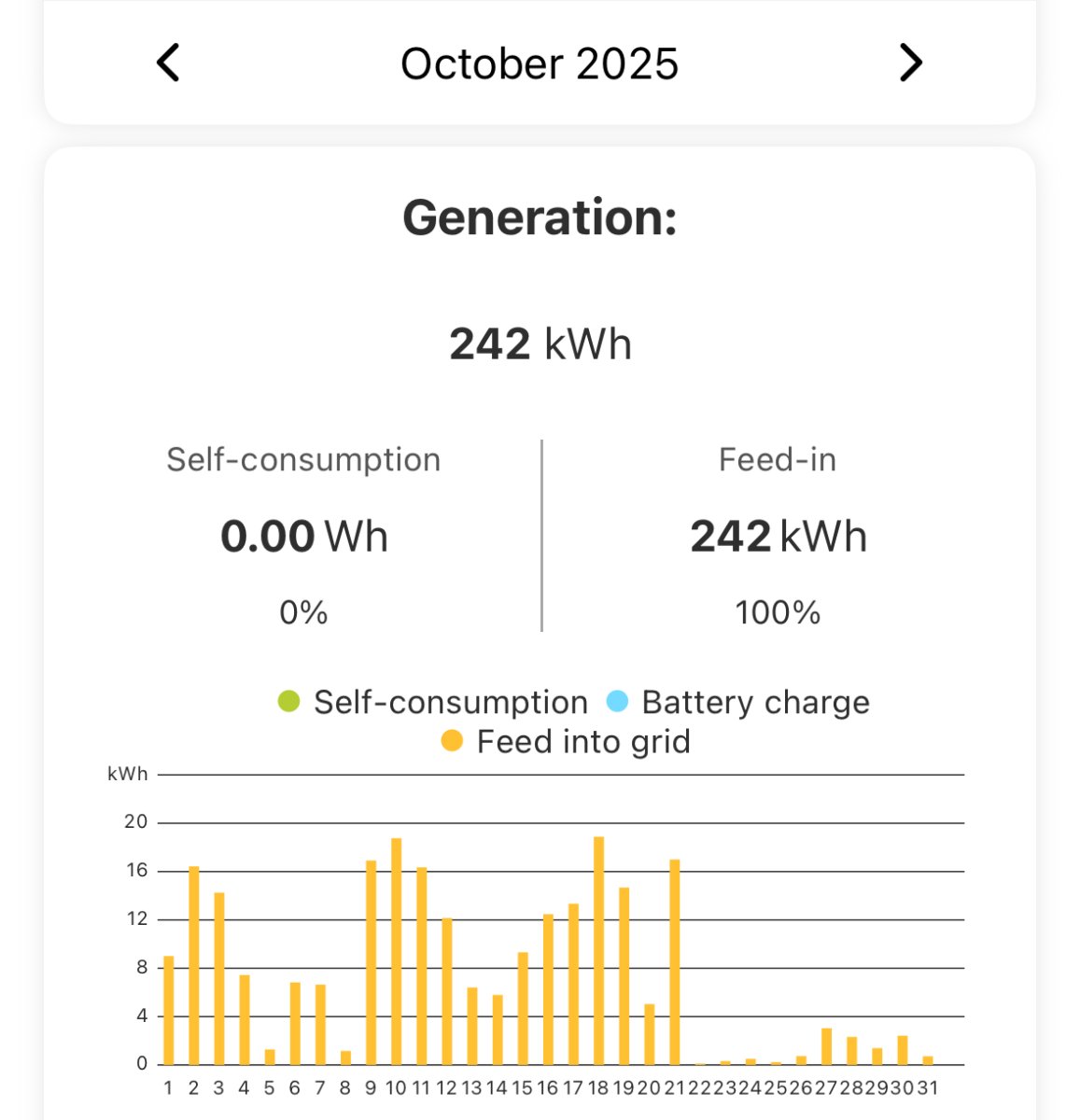Viewport: 1080px width, 1120px height.
Task: Select the bar for day 10
Action: tap(396, 951)
